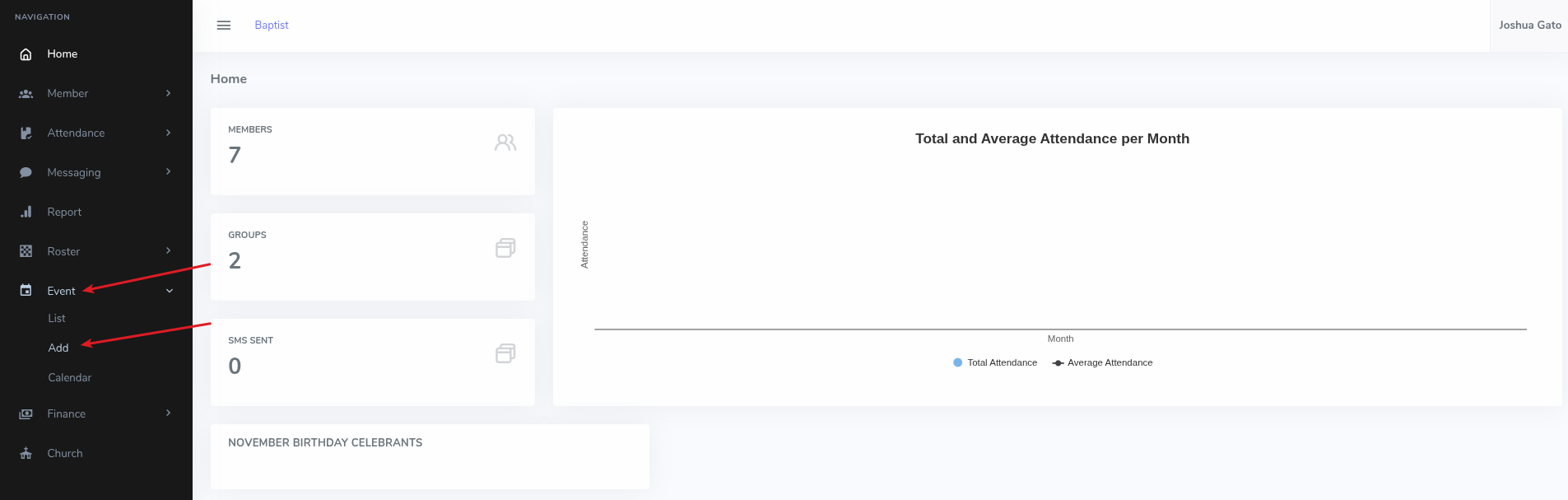Open Calendar under the Event menu
This screenshot has width=1568, height=500.
pyautogui.click(x=70, y=378)
